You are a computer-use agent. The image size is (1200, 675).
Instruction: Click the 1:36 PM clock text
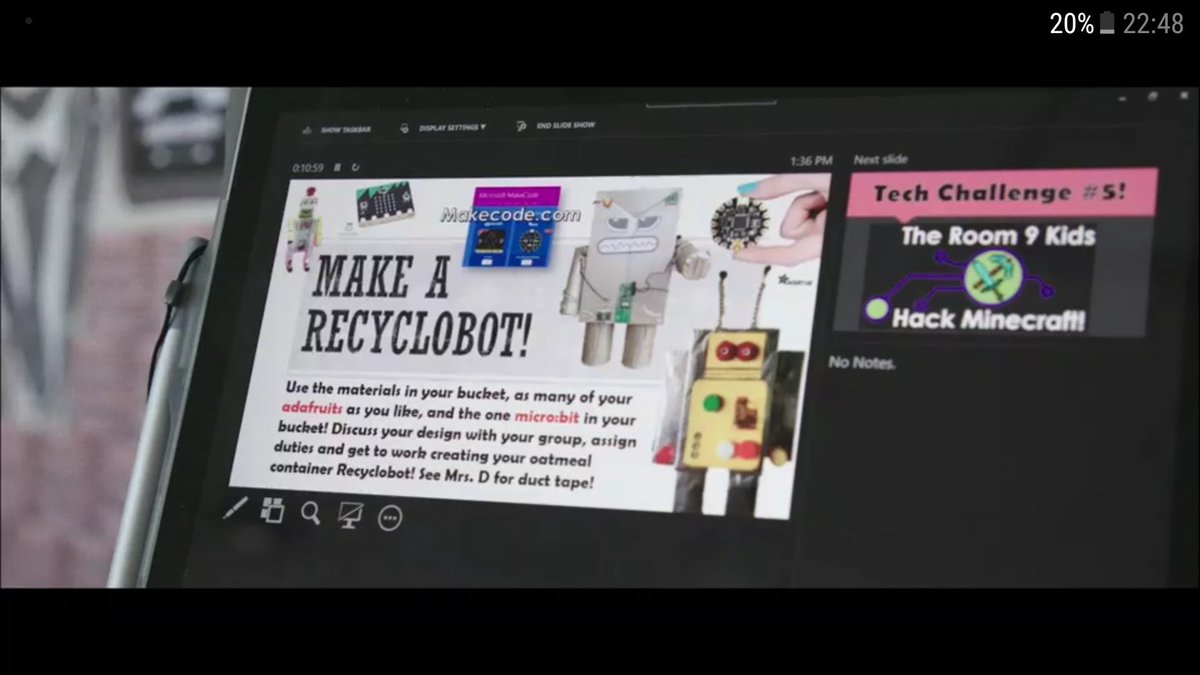pos(811,160)
